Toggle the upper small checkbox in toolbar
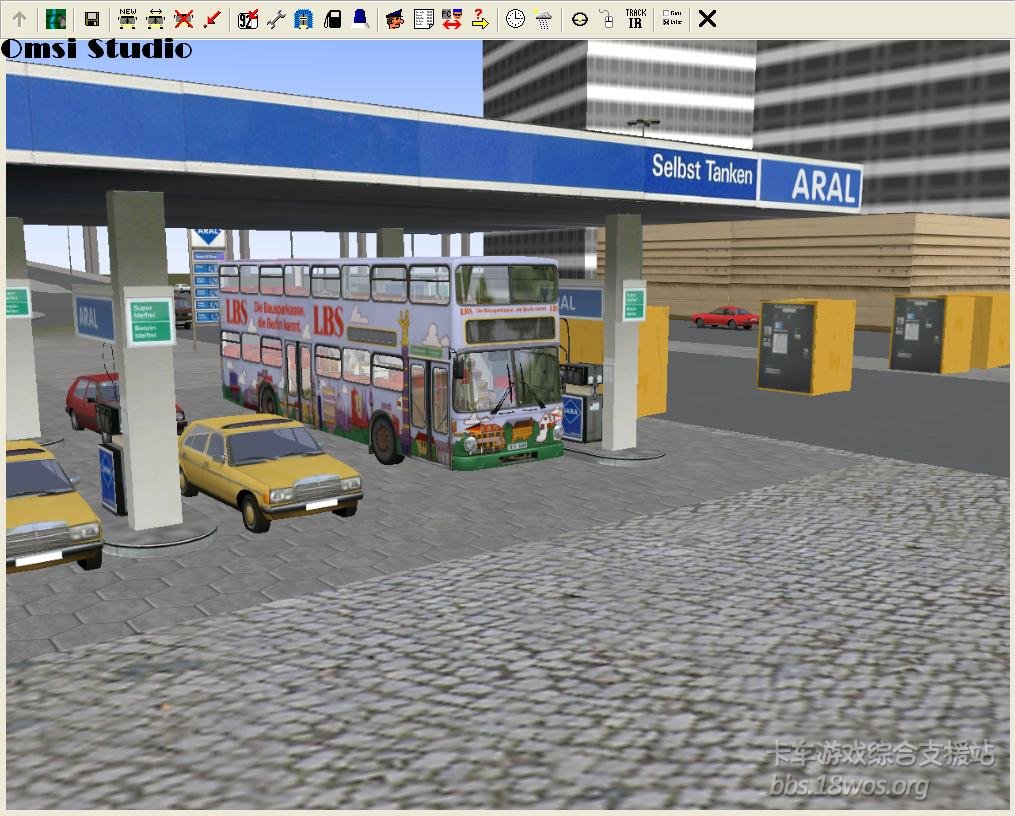Screen dimensions: 1015x816 click(666, 13)
